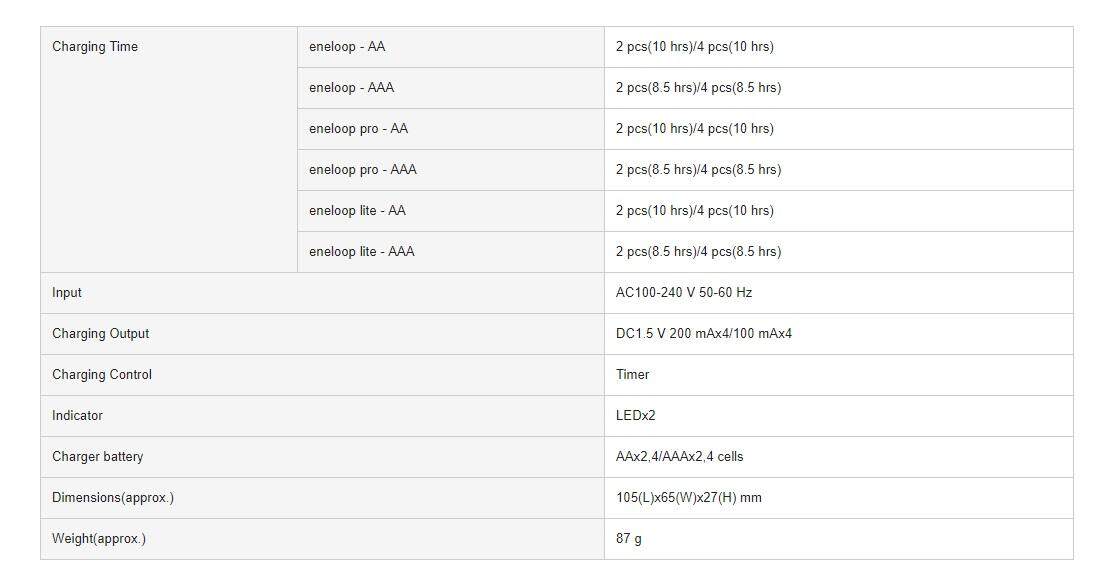Click the Dimensions(approx.) label

(x=113, y=498)
